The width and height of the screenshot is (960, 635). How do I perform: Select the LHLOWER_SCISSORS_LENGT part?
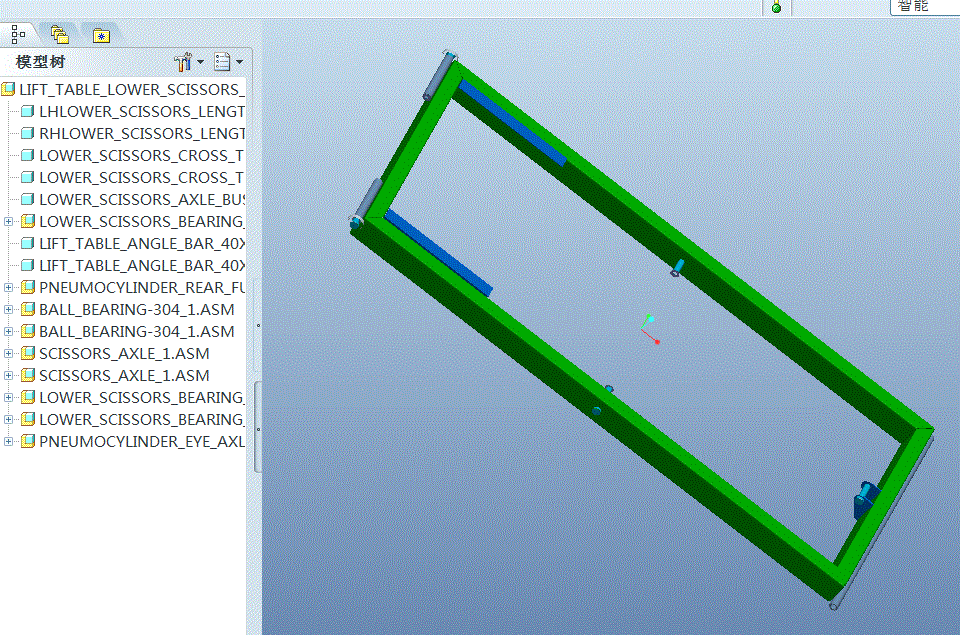pyautogui.click(x=142, y=111)
